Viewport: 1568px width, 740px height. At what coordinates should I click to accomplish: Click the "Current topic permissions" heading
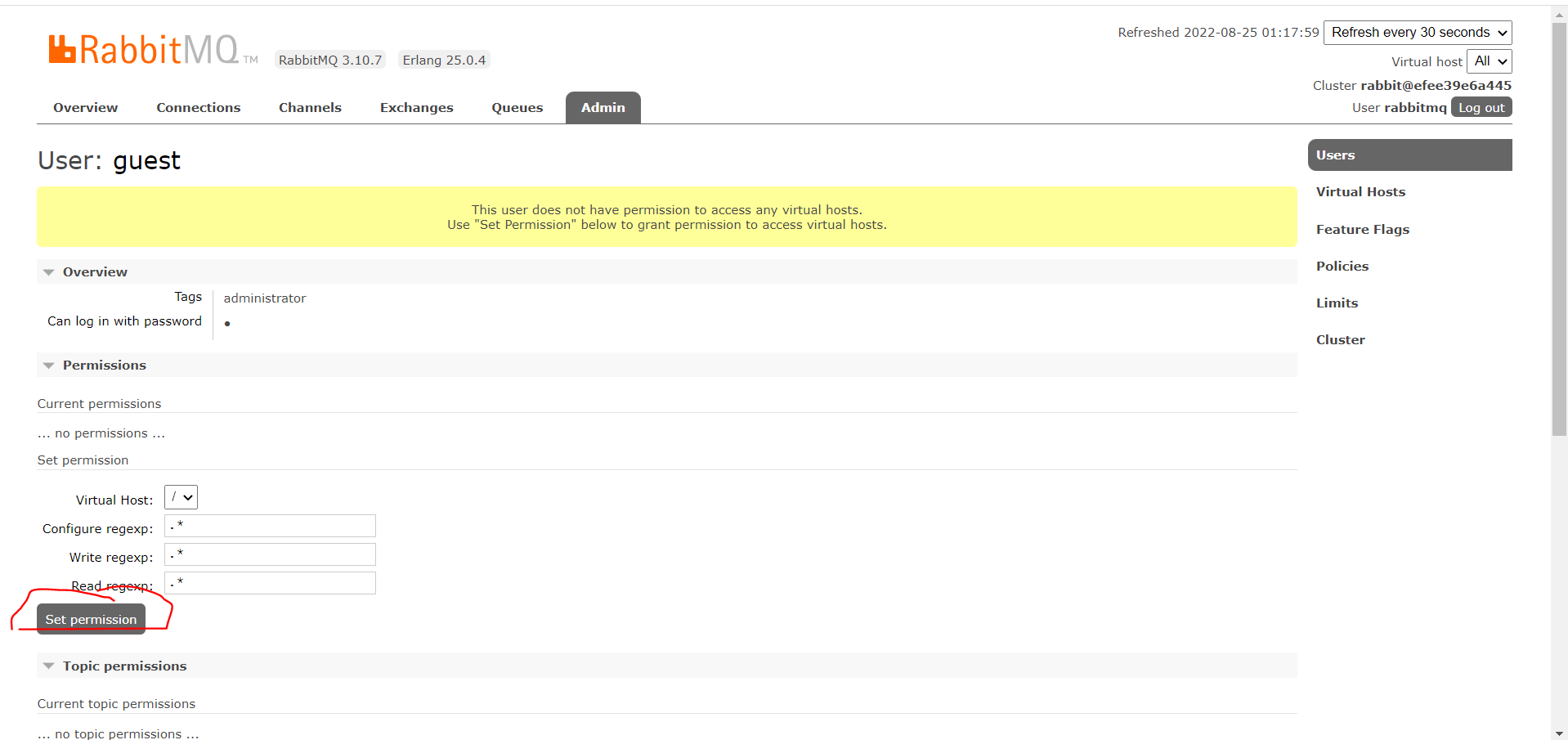pyautogui.click(x=116, y=704)
